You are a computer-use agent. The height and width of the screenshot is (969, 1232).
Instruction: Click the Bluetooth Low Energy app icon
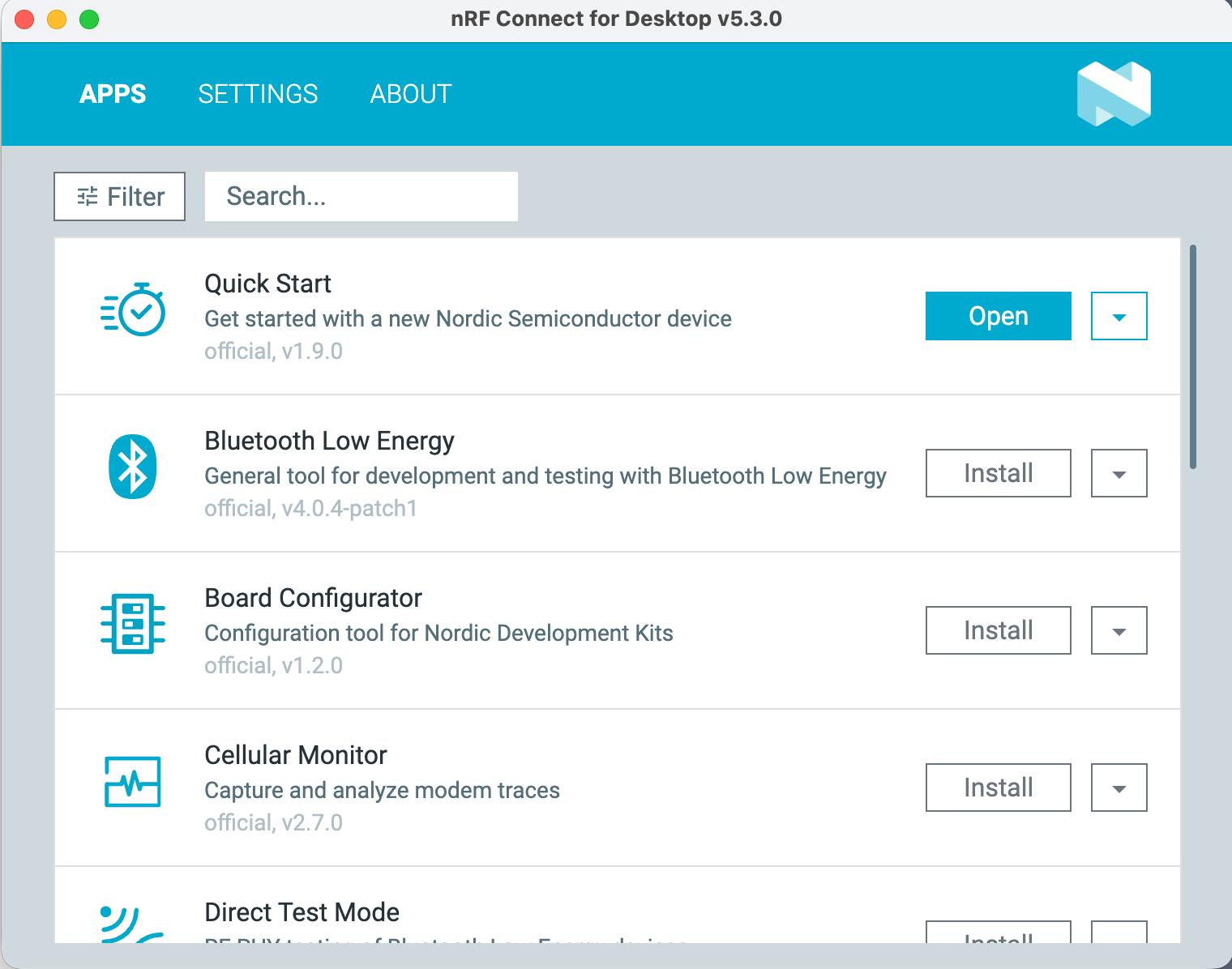click(x=133, y=467)
